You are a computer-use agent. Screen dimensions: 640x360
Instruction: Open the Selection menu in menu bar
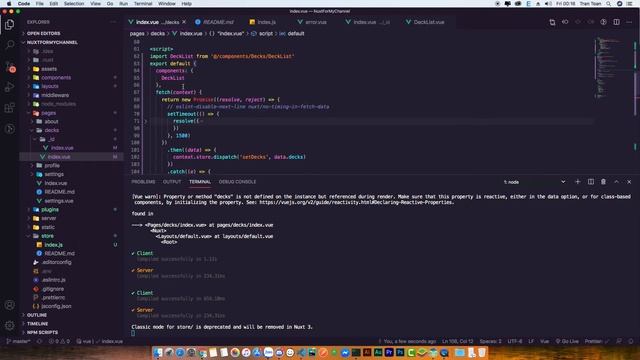click(74, 4)
